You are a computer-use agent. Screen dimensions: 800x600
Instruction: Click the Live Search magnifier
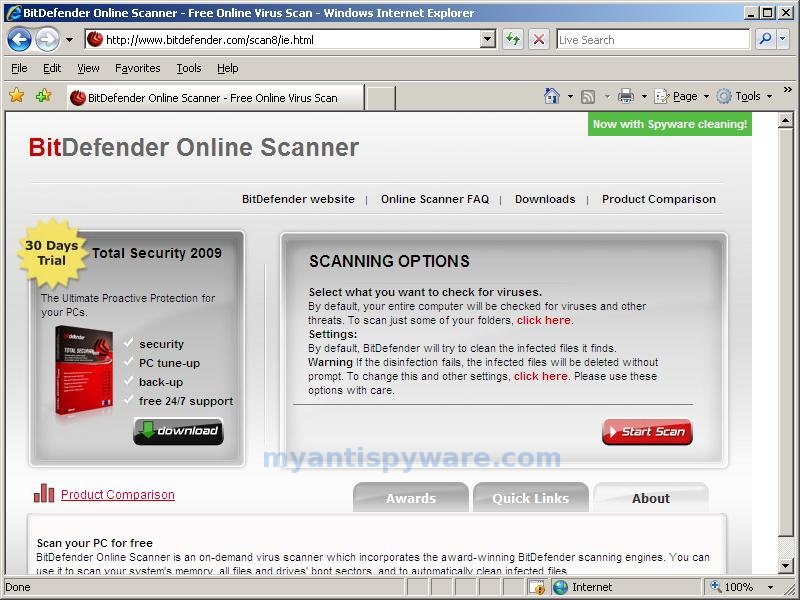[x=768, y=39]
